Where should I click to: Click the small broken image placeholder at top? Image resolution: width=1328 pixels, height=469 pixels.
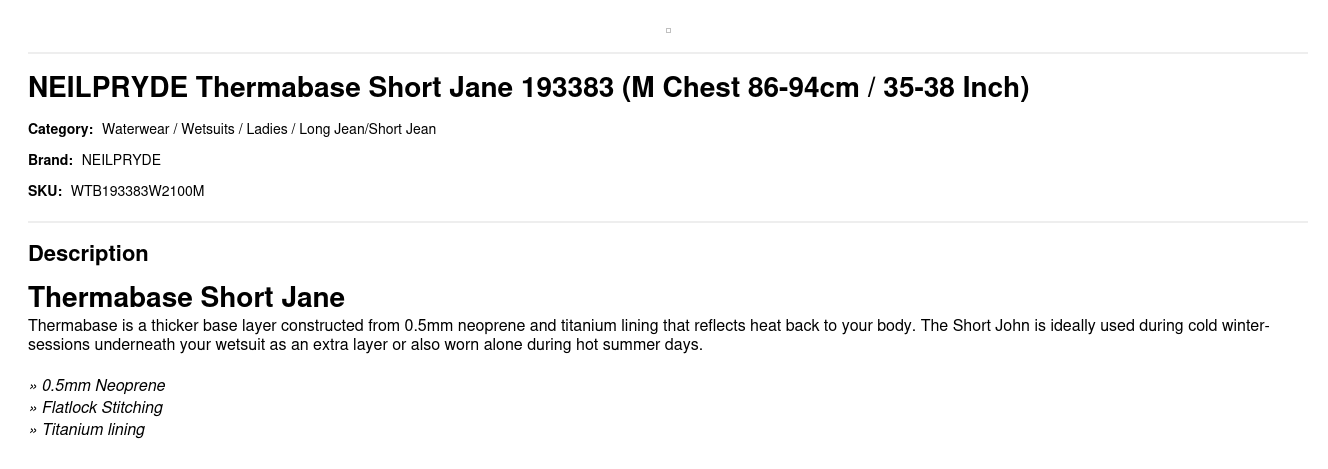(x=668, y=30)
